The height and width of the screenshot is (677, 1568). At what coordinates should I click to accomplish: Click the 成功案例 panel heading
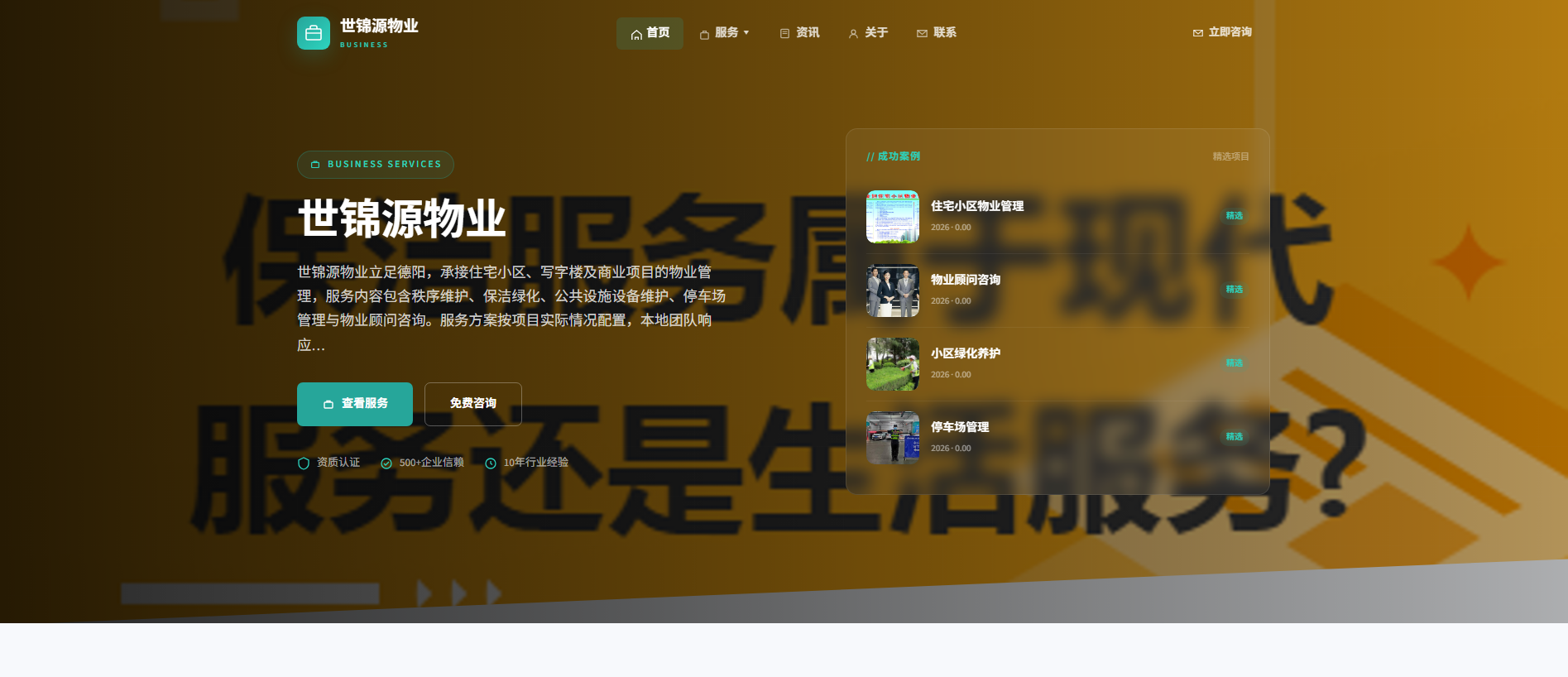click(x=894, y=156)
